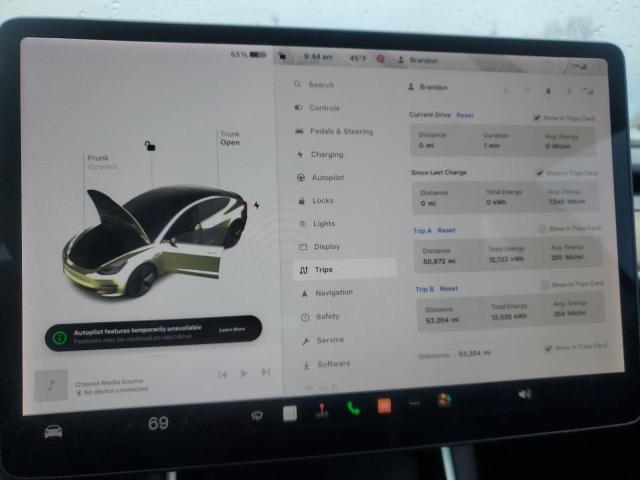Reset the Current Drive stats
Image resolution: width=640 pixels, height=480 pixels.
tap(465, 115)
